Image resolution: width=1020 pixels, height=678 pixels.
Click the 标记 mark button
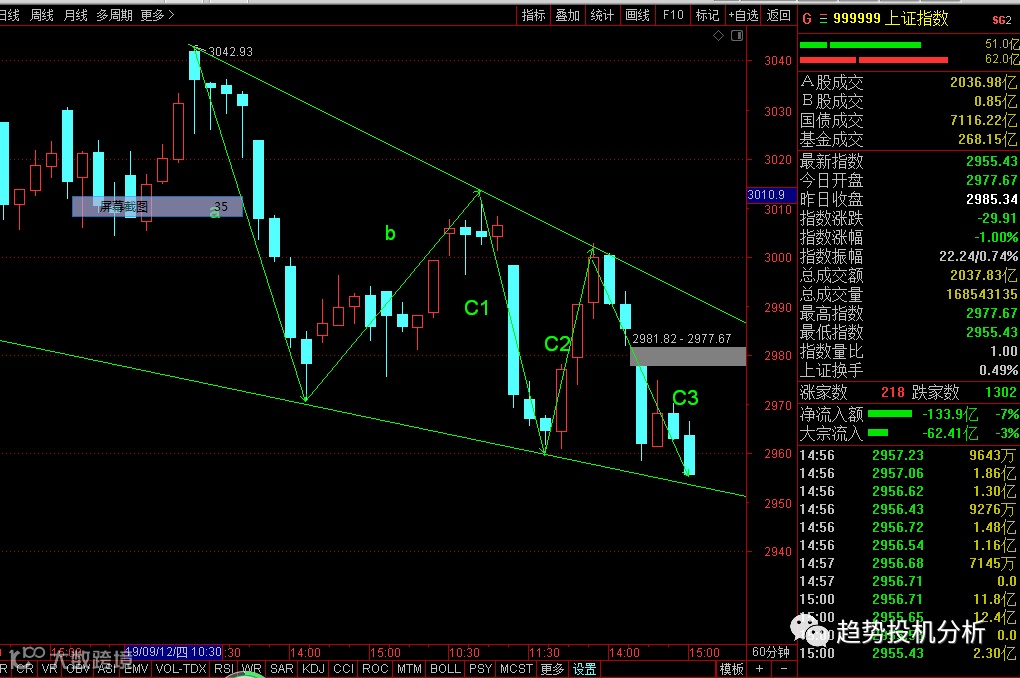(707, 15)
